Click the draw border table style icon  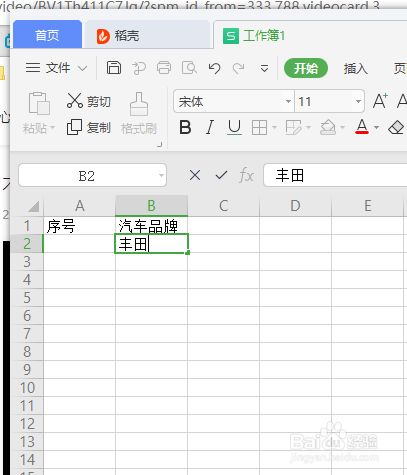point(294,127)
